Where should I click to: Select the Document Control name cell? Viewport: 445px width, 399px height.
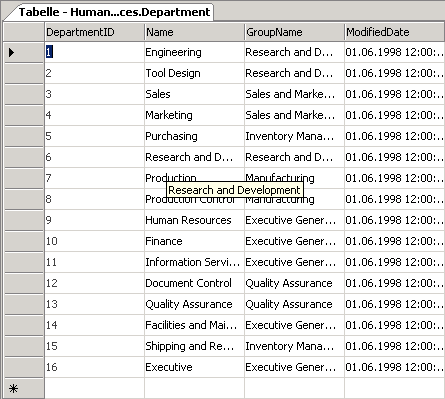194,283
